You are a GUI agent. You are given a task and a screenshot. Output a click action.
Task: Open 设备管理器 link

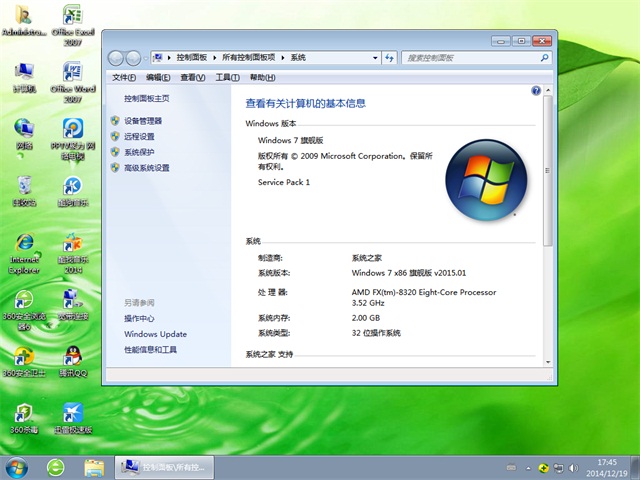[x=143, y=121]
